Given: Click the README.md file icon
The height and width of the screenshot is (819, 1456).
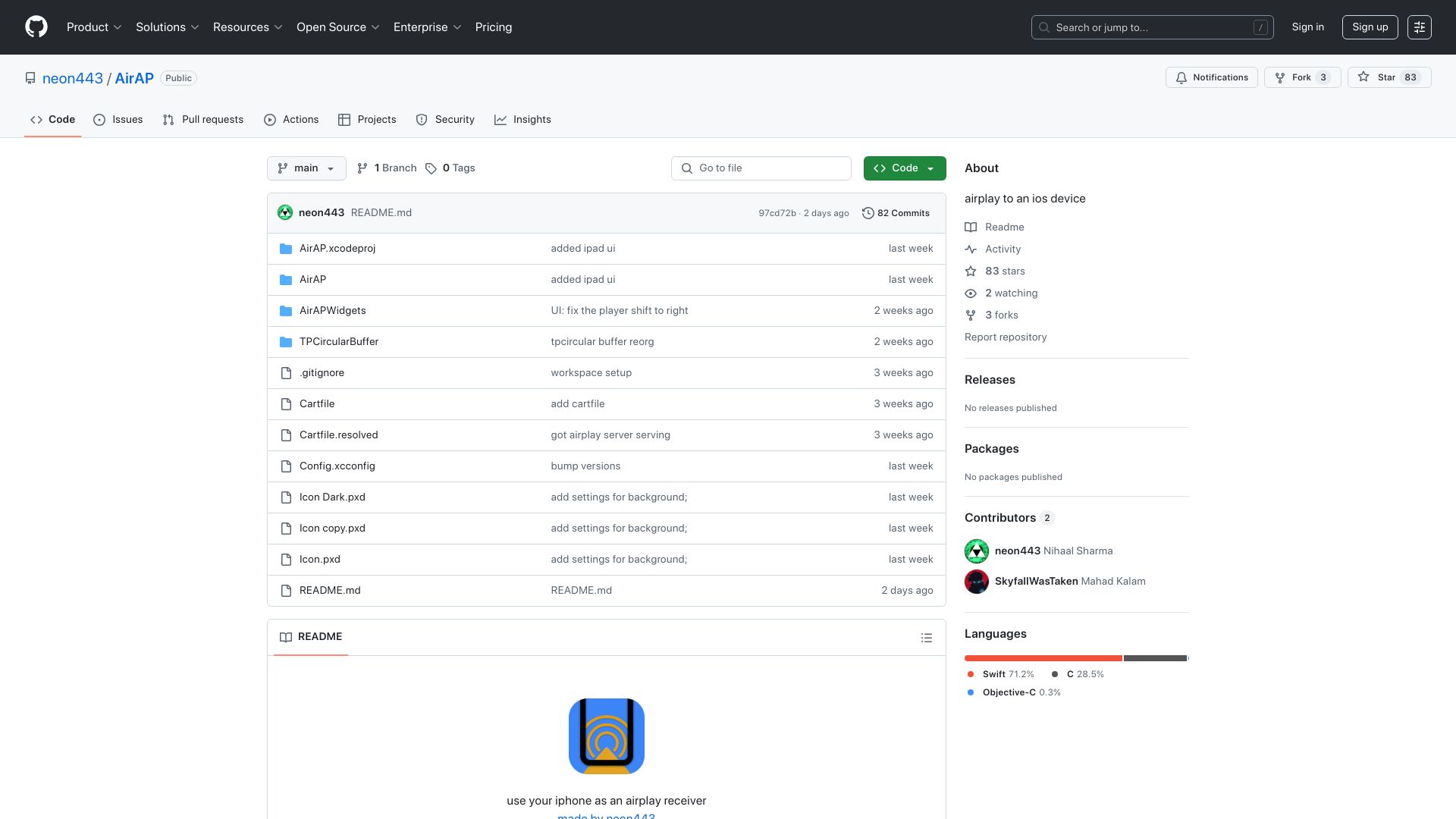Looking at the screenshot, I should pyautogui.click(x=286, y=591).
